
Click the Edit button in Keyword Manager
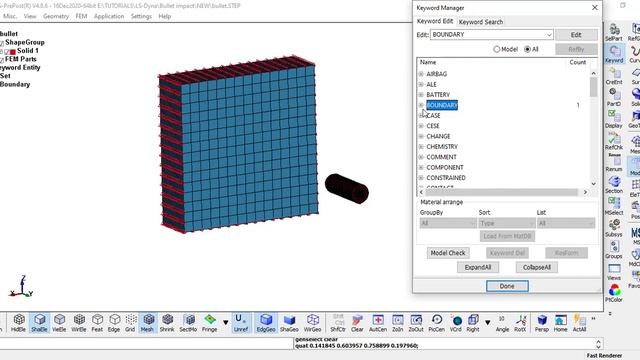click(576, 35)
